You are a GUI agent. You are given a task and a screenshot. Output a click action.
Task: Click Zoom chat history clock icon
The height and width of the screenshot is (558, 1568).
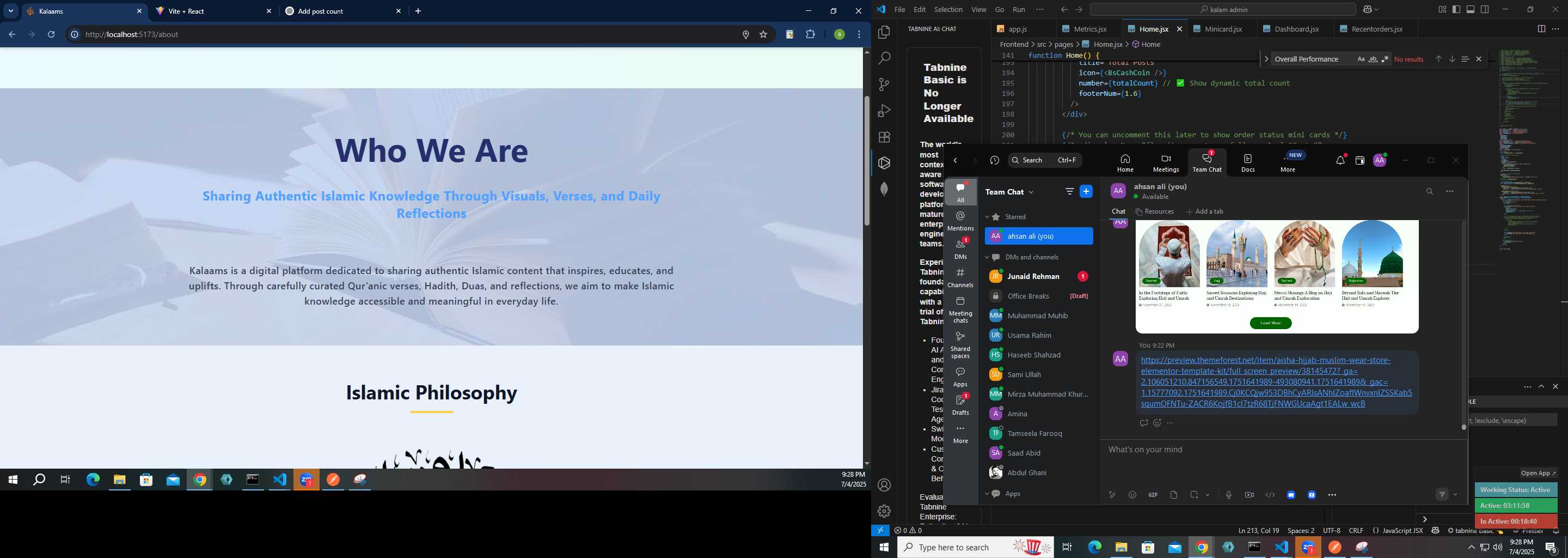pyautogui.click(x=995, y=160)
